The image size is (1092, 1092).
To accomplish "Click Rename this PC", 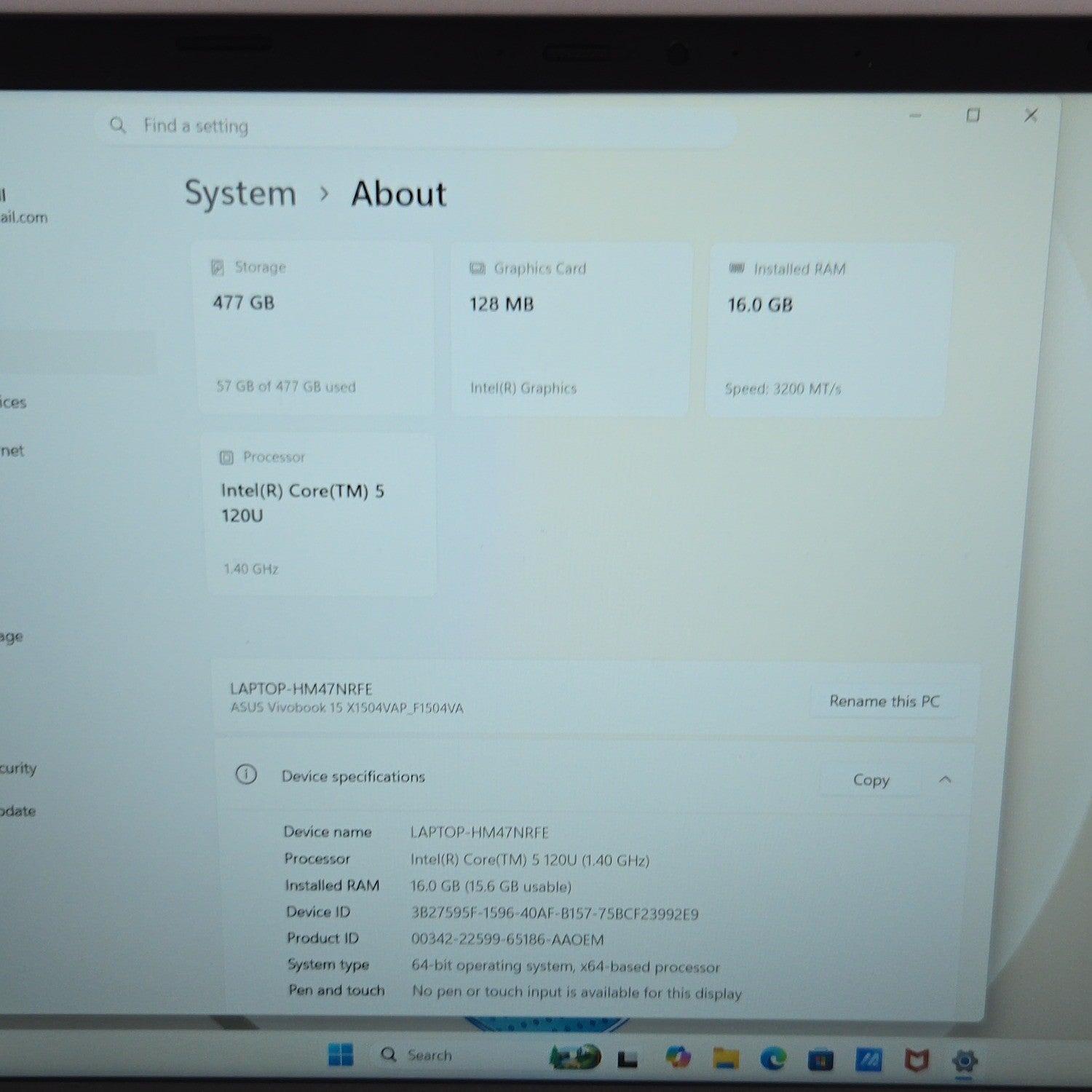I will coord(885,701).
